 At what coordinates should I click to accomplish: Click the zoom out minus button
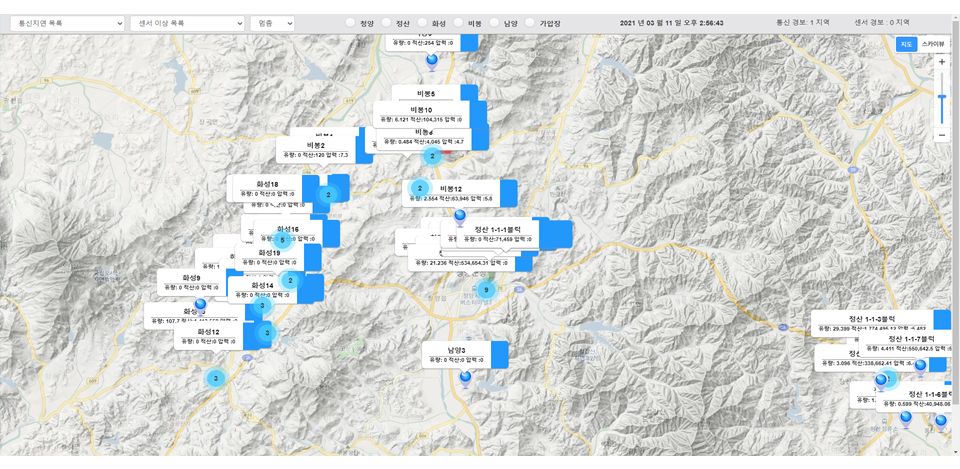(941, 135)
